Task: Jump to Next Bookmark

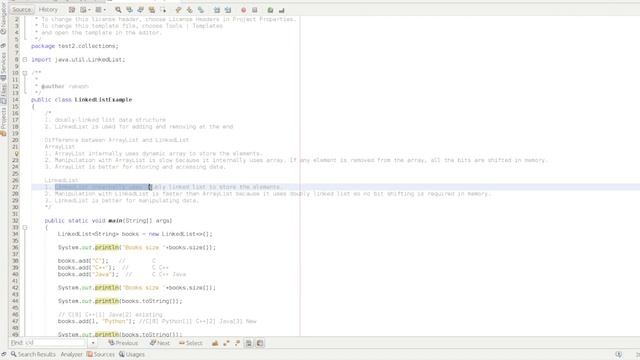Action: click(190, 10)
